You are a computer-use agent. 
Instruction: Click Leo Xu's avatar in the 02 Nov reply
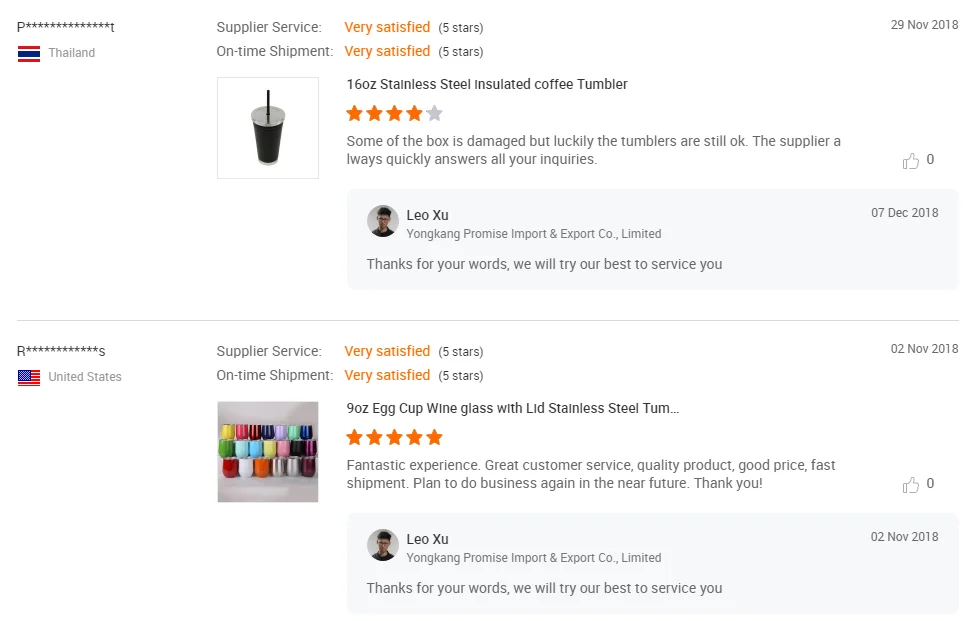point(382,545)
